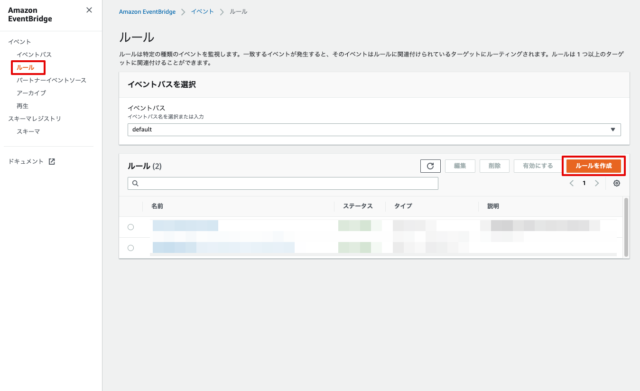Image resolution: width=640 pixels, height=391 pixels.
Task: Go to next rules page
Action: coord(597,183)
